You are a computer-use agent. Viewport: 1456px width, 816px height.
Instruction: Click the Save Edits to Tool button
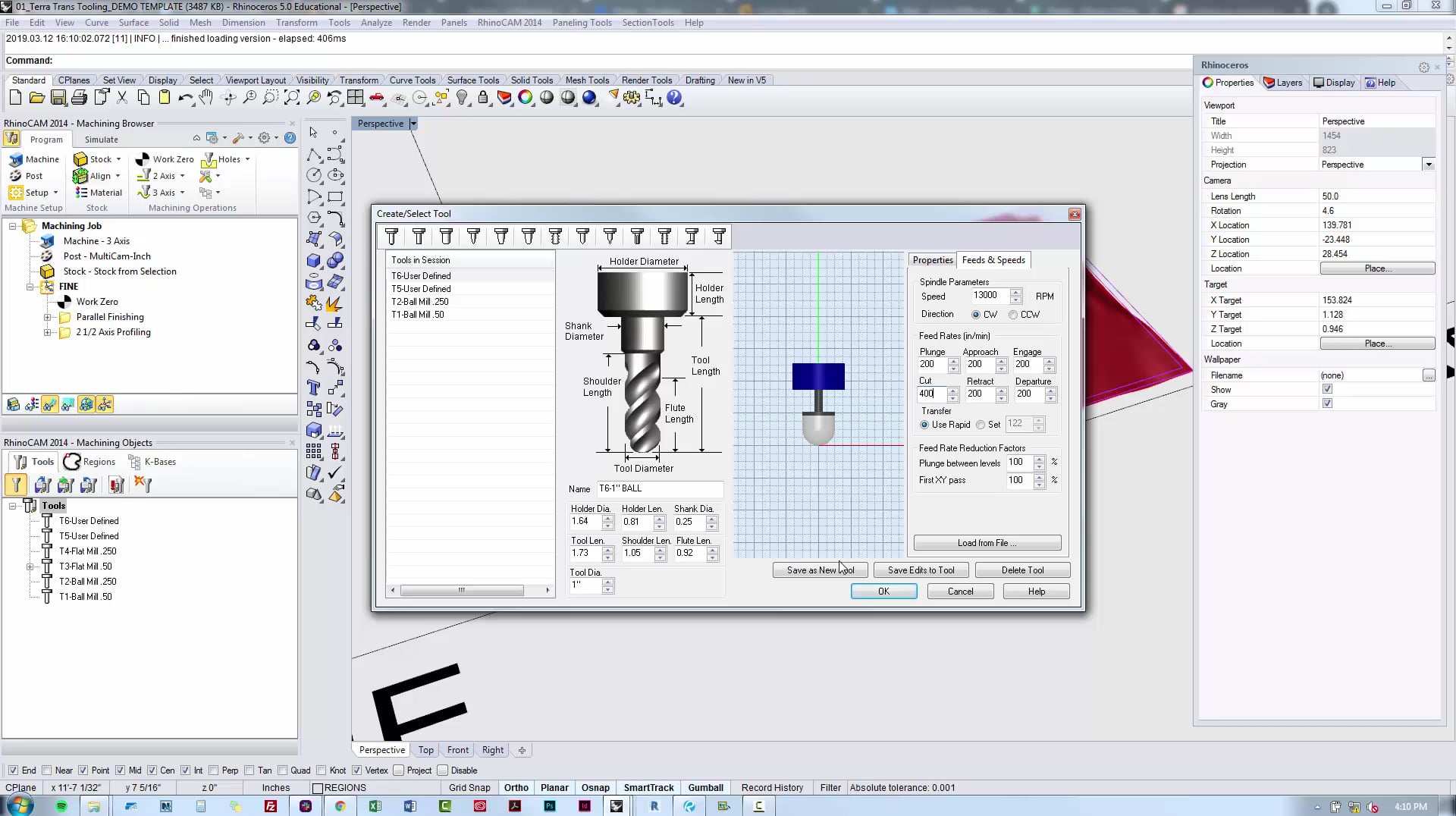920,570
